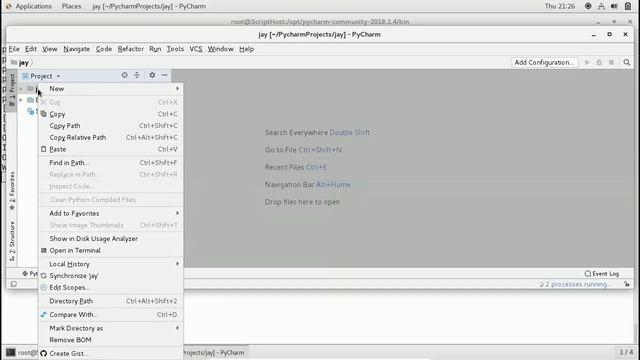
Task: Open the Window menu
Action: click(220, 49)
